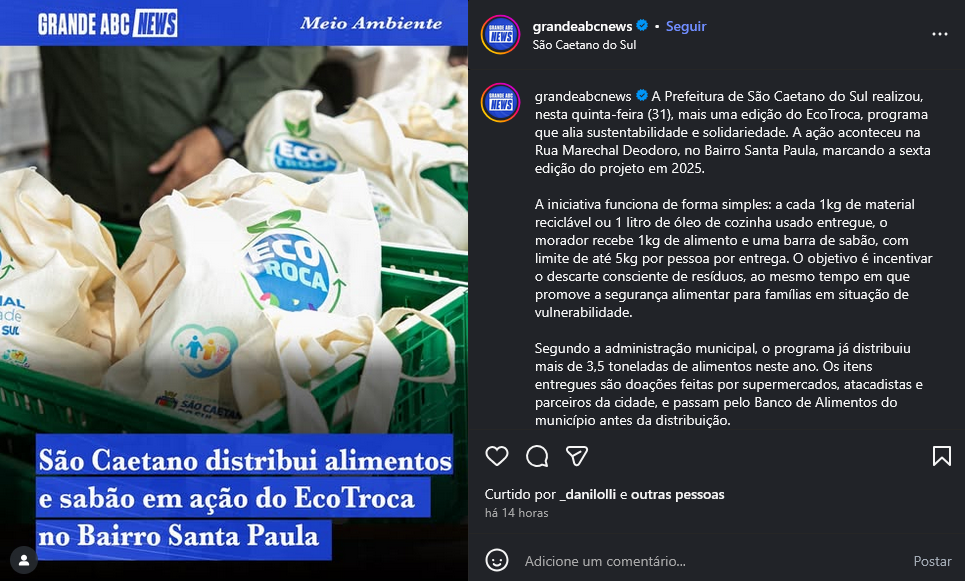Open _danilolli profile from likes
The height and width of the screenshot is (581, 965).
pyautogui.click(x=588, y=494)
